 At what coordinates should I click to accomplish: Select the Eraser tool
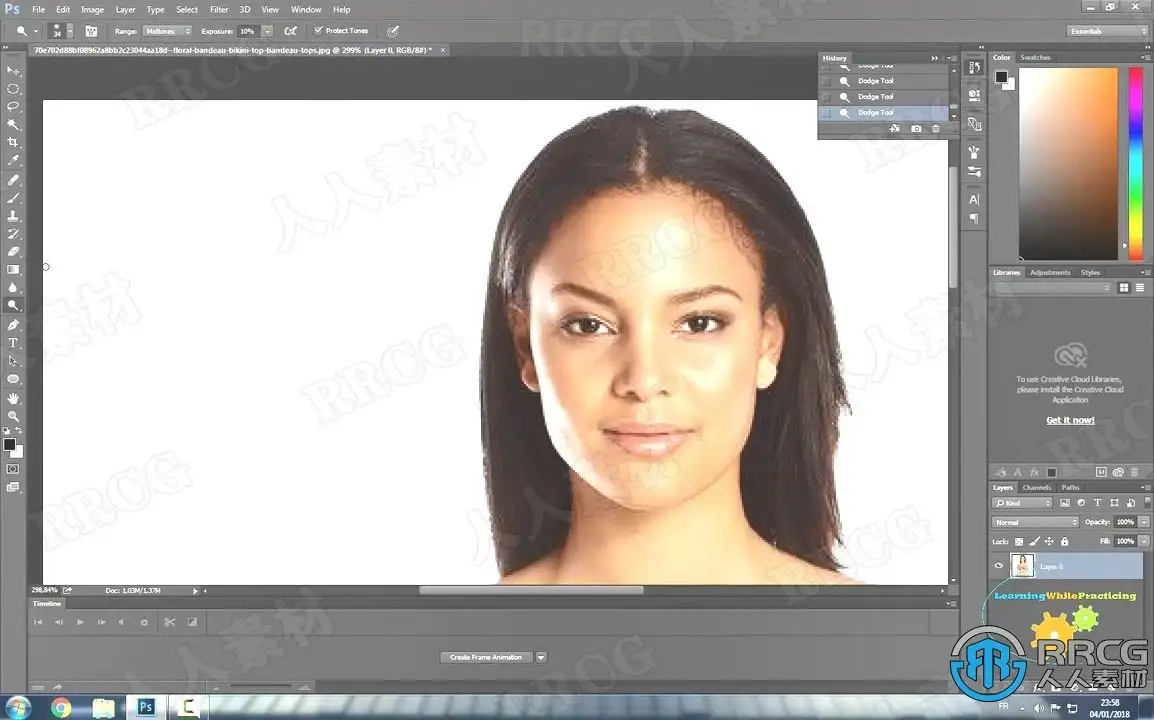[x=13, y=252]
